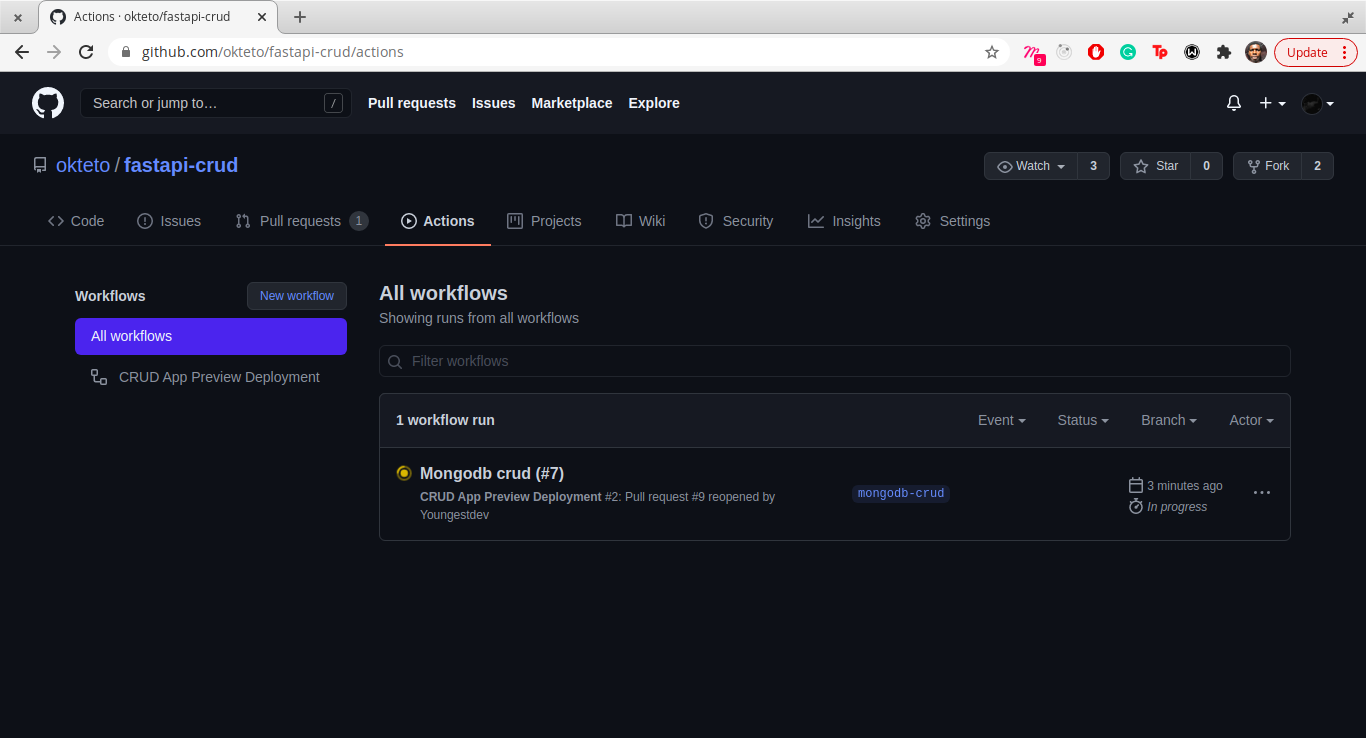Click the in-progress status icon of Mongodb crud run
Viewport: 1366px width, 738px height.
click(x=404, y=473)
